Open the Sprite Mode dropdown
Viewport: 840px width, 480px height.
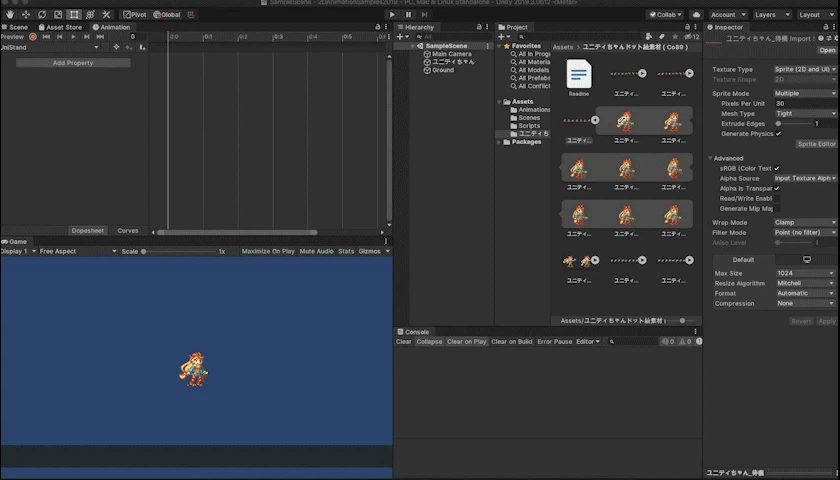805,93
